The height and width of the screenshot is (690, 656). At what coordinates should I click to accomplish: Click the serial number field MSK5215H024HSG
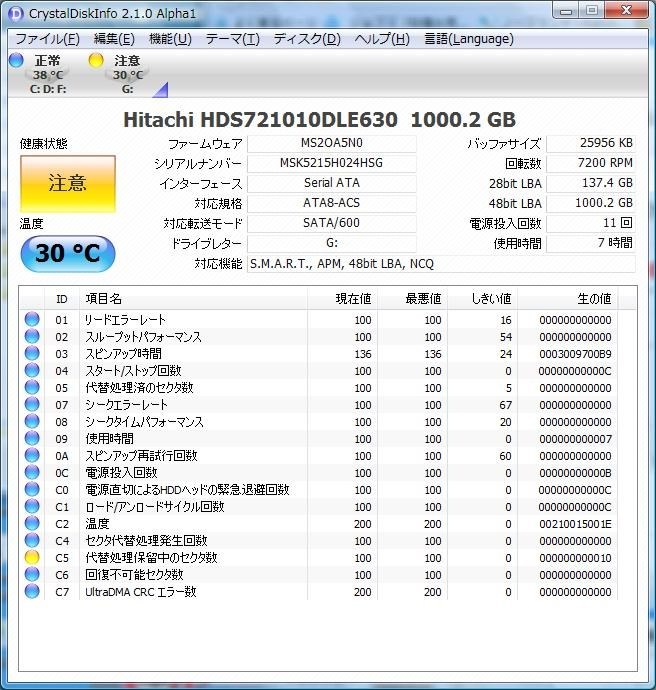[x=332, y=163]
